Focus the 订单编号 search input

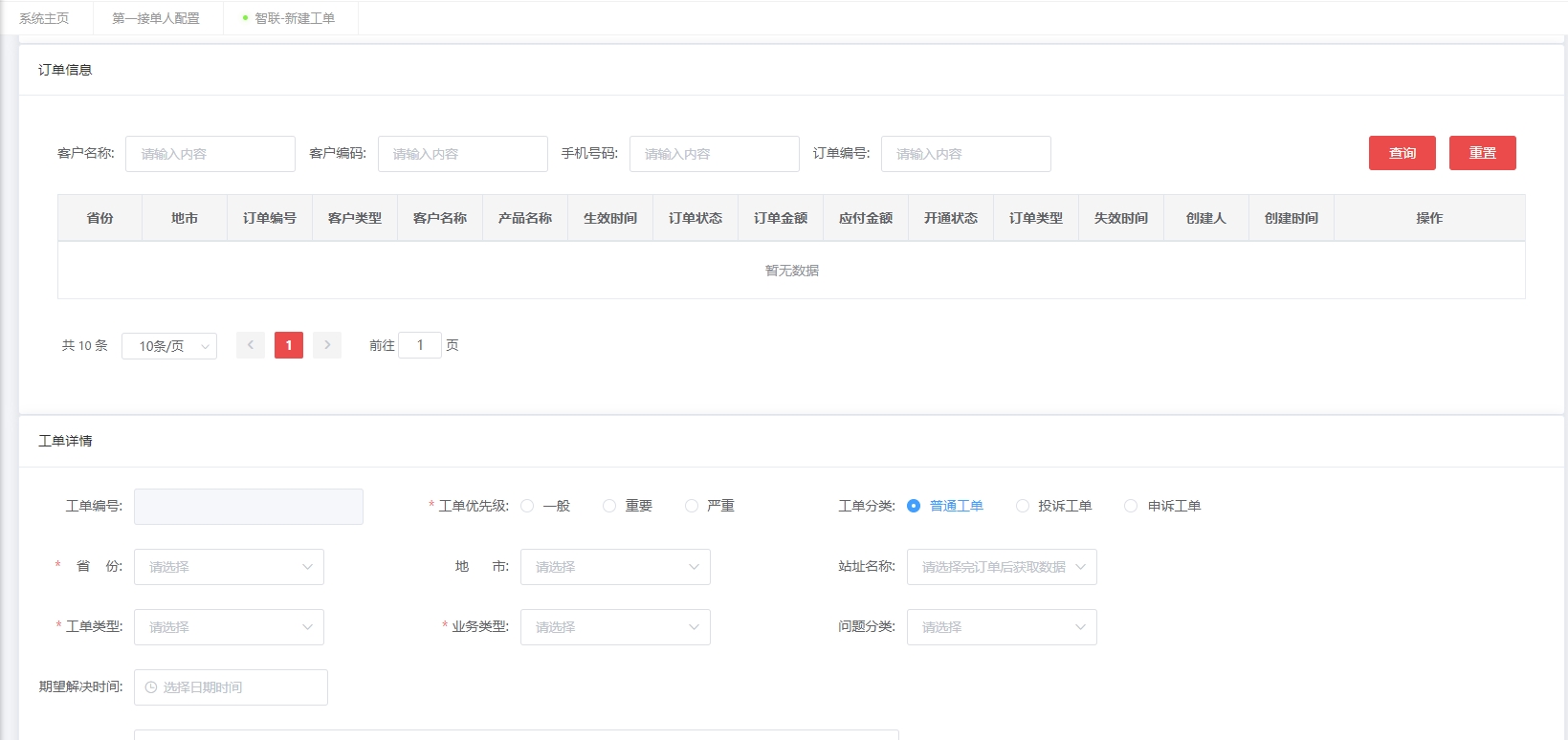click(966, 154)
